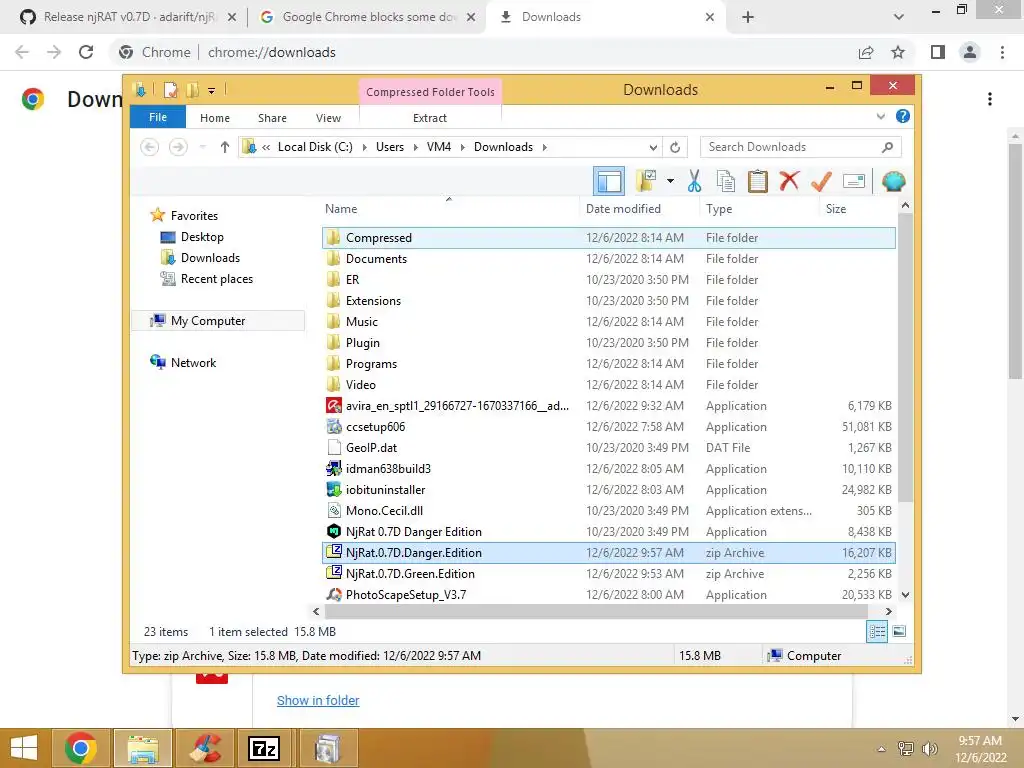Select the Mono.Cecil.dll file
1024x768 pixels.
609,511
